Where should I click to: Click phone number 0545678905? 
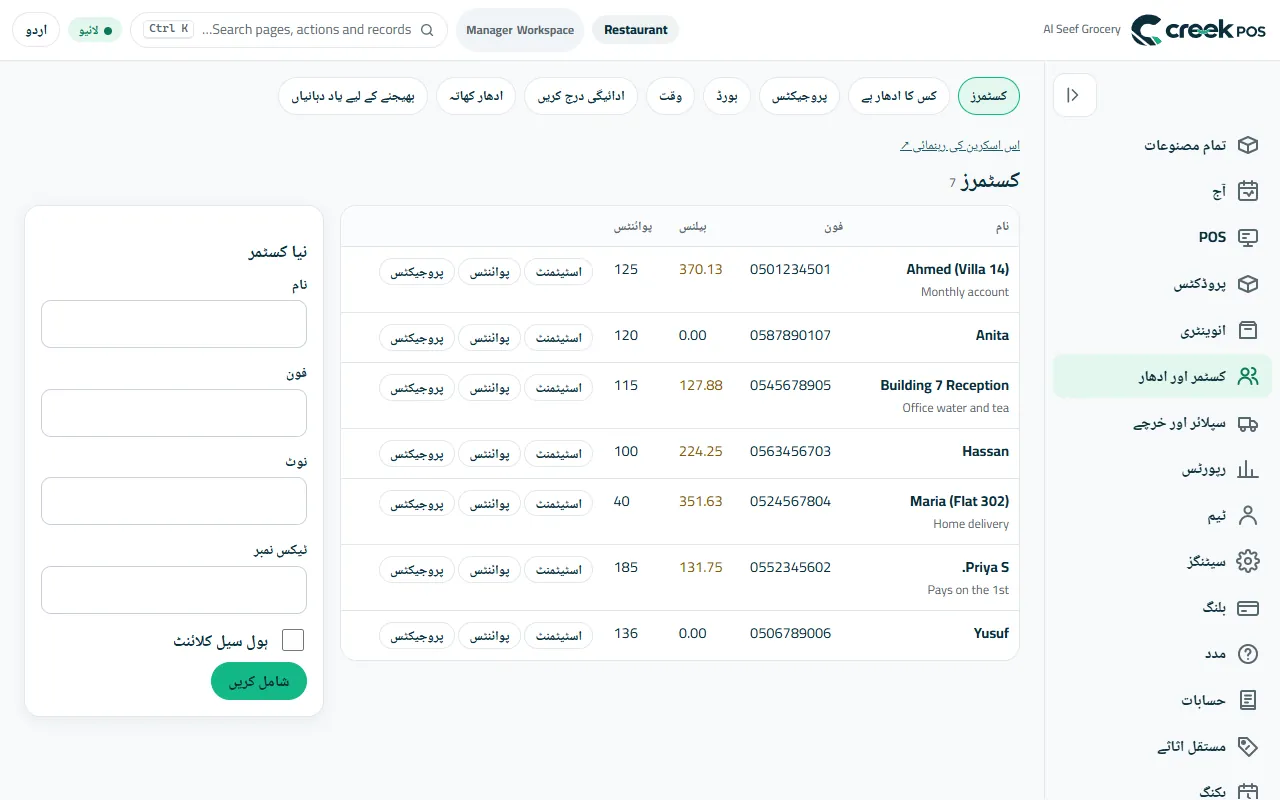tap(790, 385)
